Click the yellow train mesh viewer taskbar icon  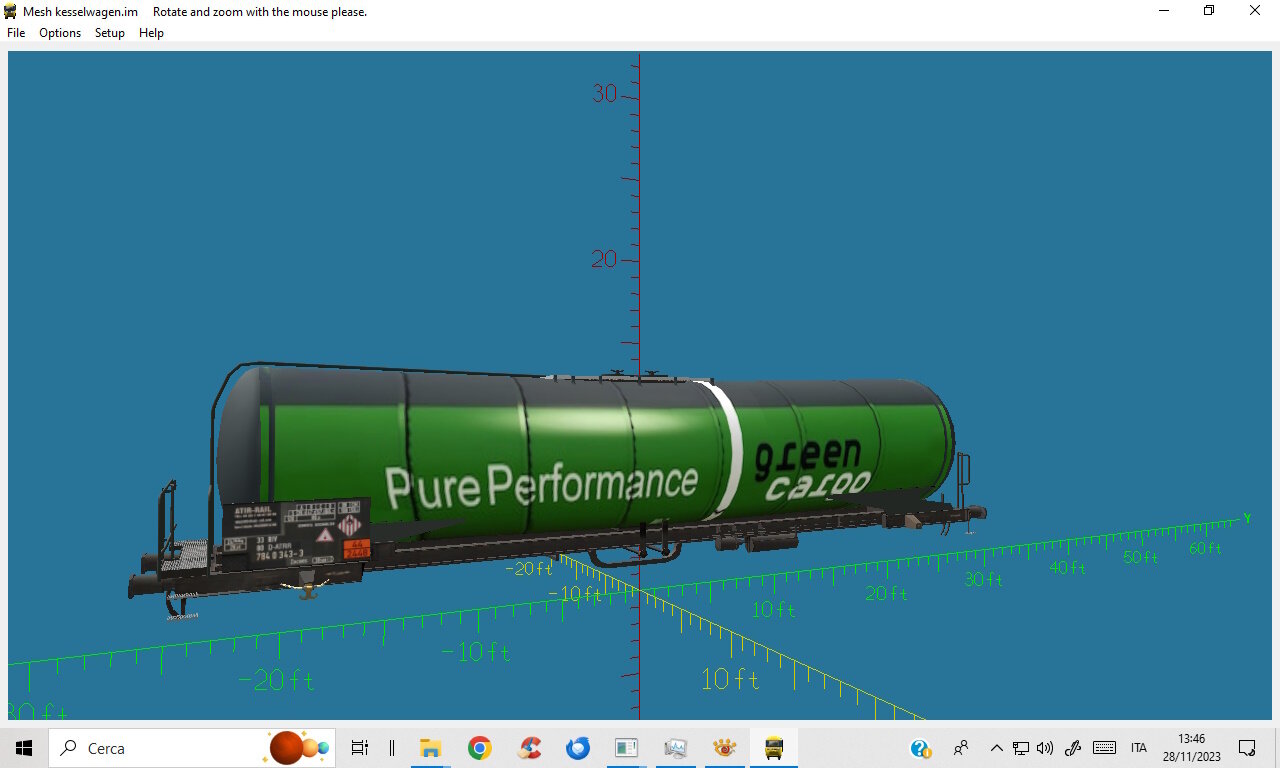(x=774, y=748)
